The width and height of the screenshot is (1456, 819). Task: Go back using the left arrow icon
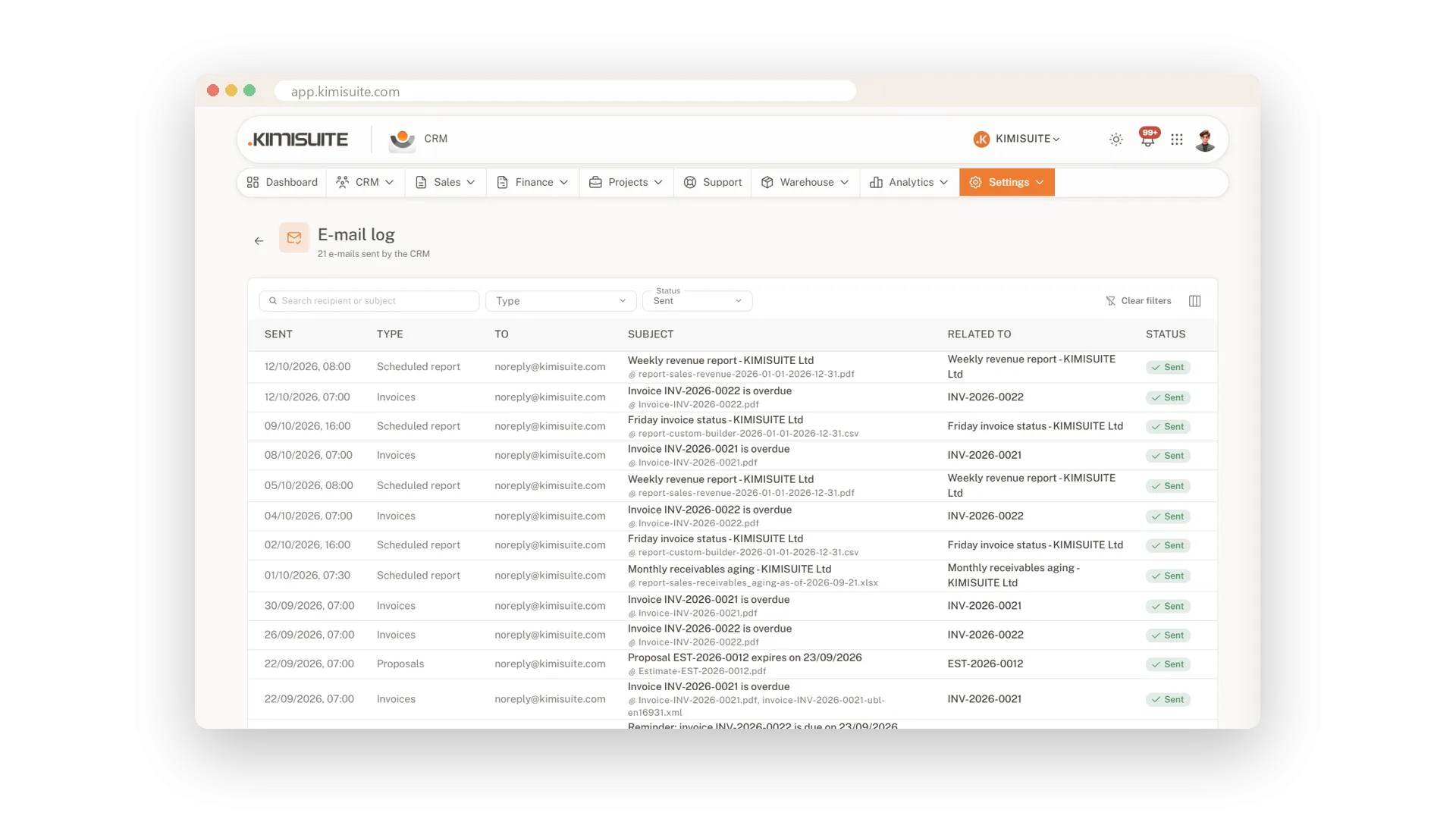[259, 240]
